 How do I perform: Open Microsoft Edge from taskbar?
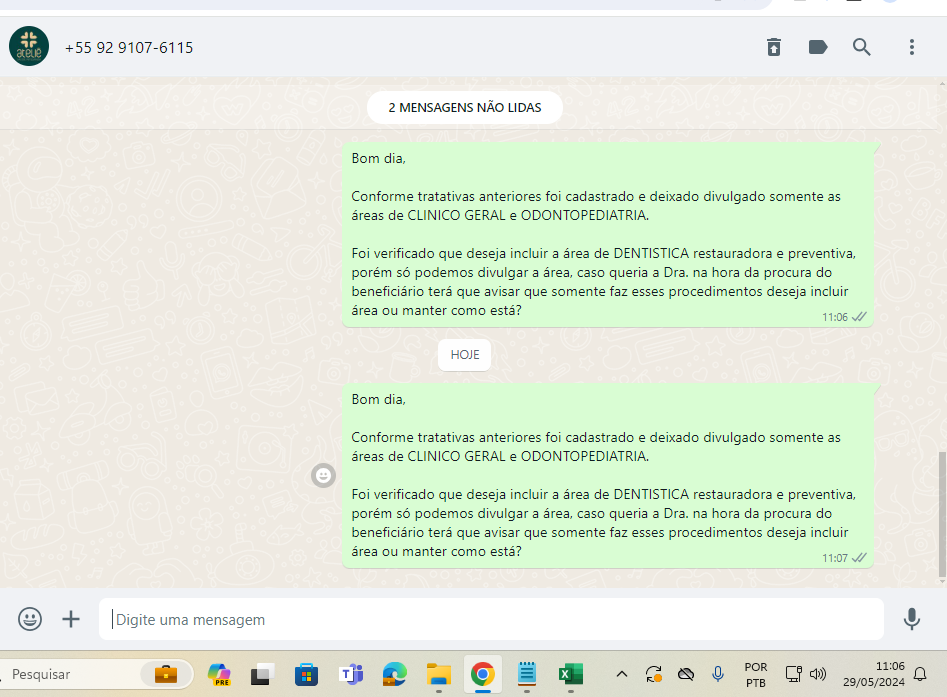394,674
